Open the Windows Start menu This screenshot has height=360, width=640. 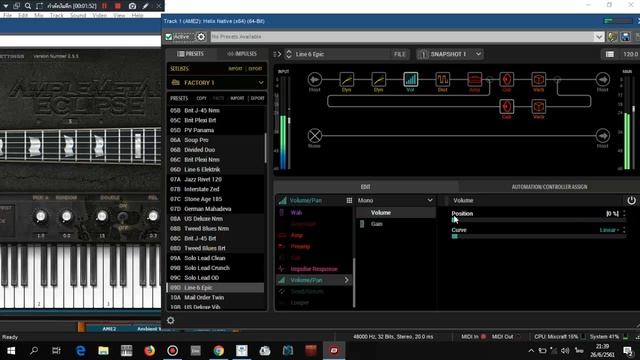pos(11,351)
